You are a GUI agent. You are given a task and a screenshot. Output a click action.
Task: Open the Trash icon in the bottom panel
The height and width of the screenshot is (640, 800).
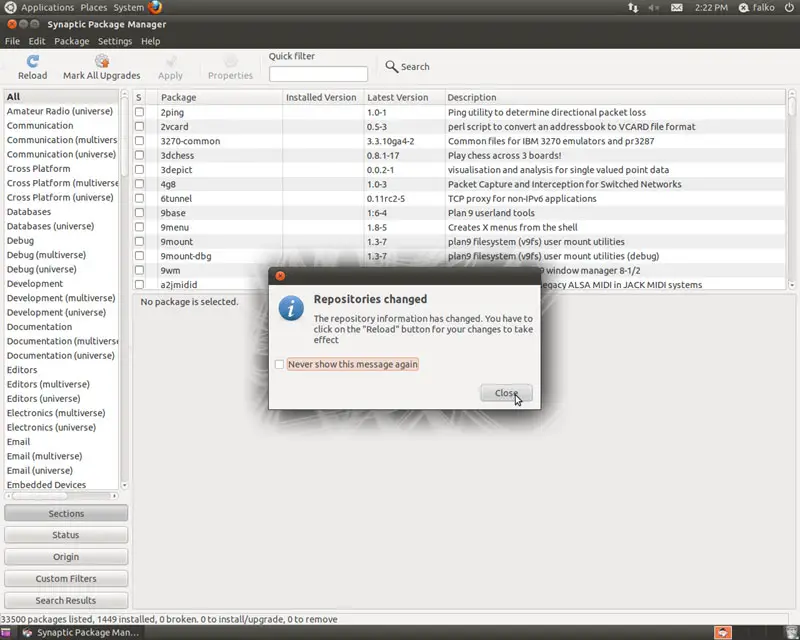click(792, 633)
